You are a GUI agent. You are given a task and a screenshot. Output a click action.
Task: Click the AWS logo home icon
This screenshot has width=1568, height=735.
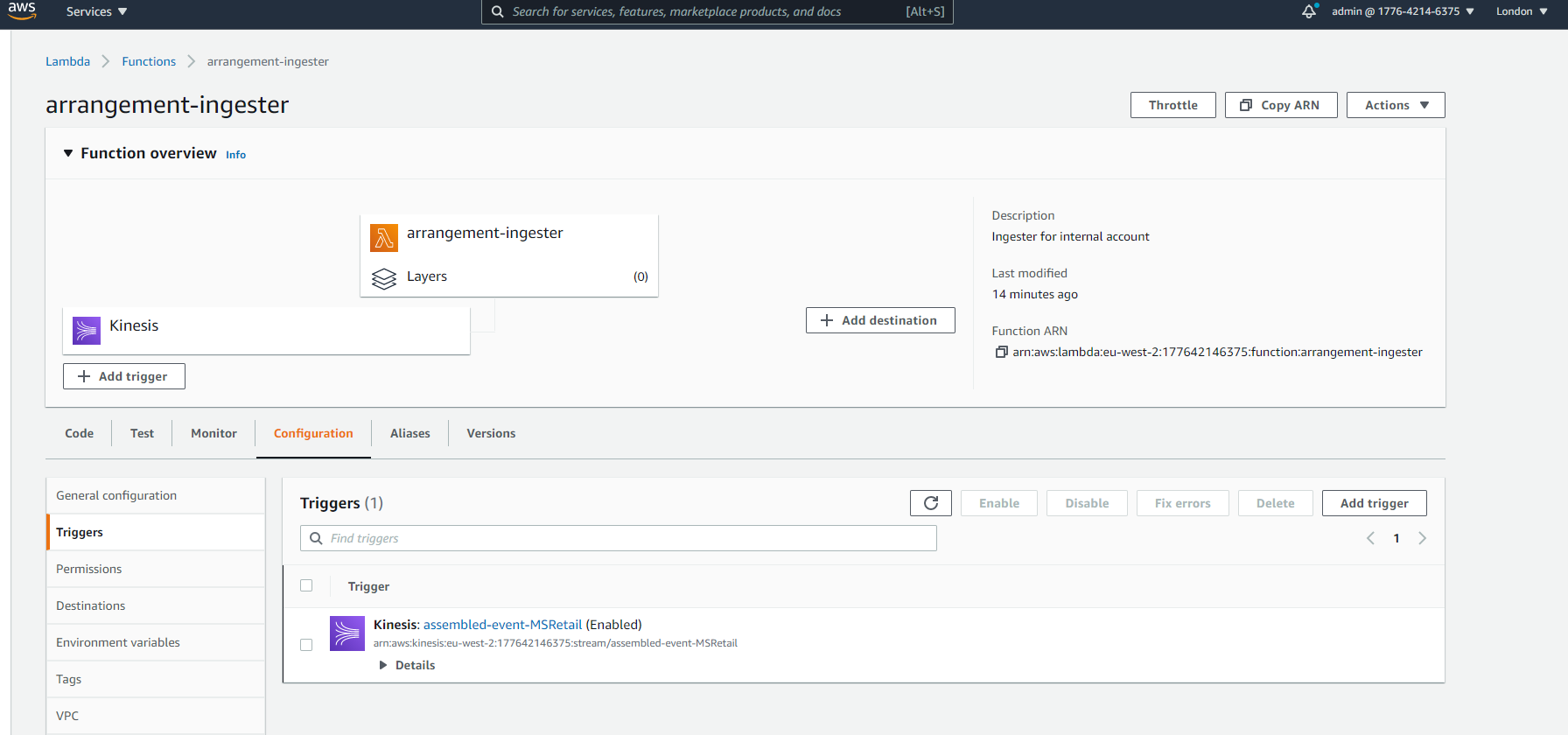coord(23,11)
